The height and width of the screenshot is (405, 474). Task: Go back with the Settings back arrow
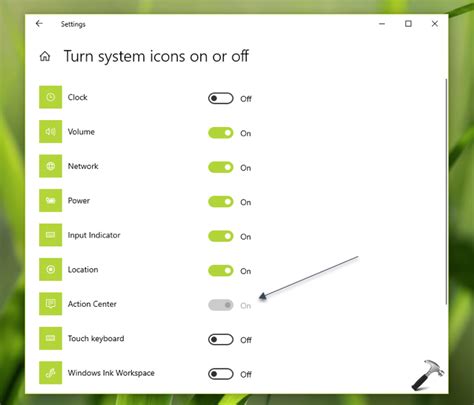pos(39,24)
